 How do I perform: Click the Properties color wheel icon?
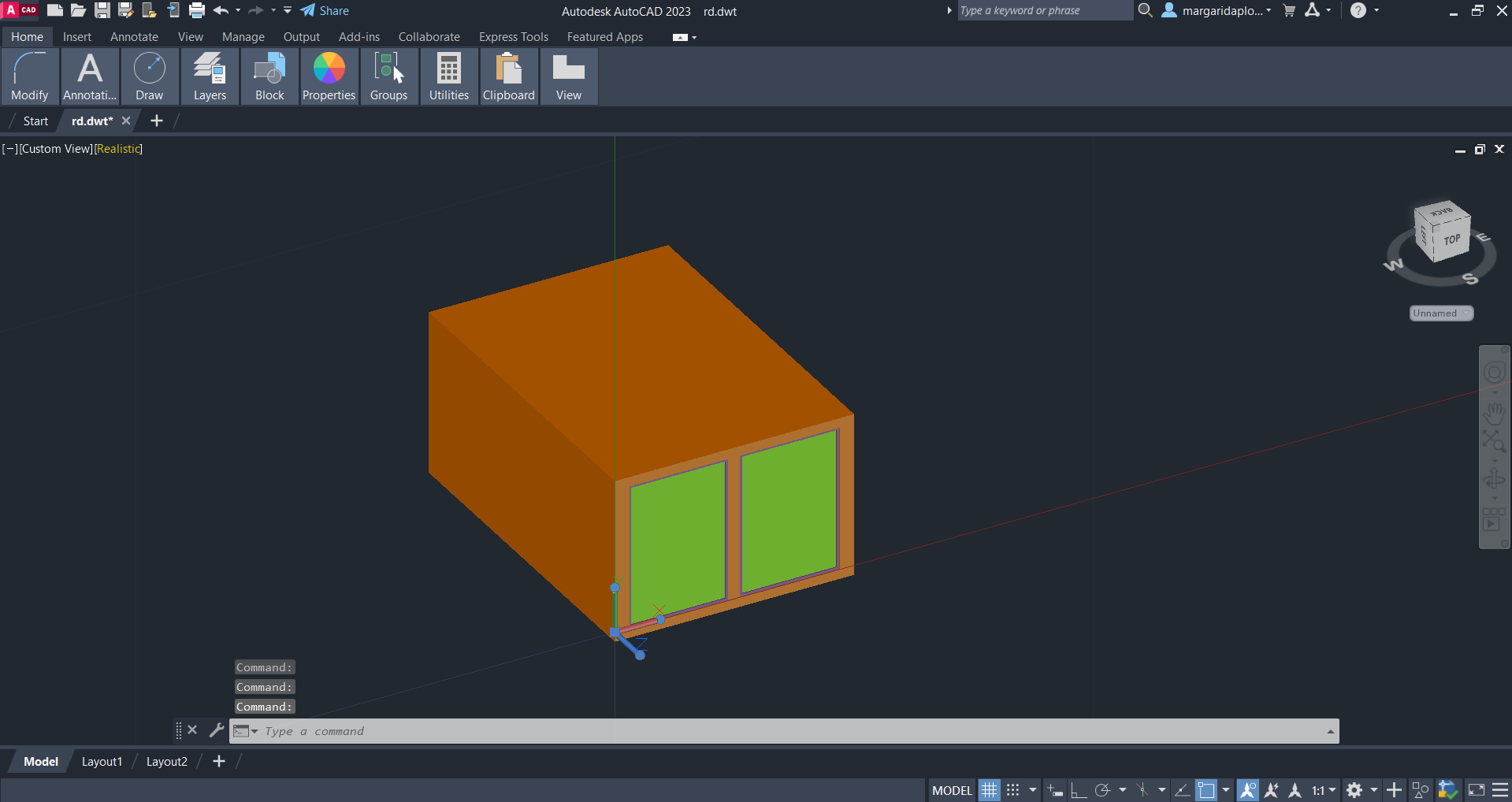pos(329,69)
